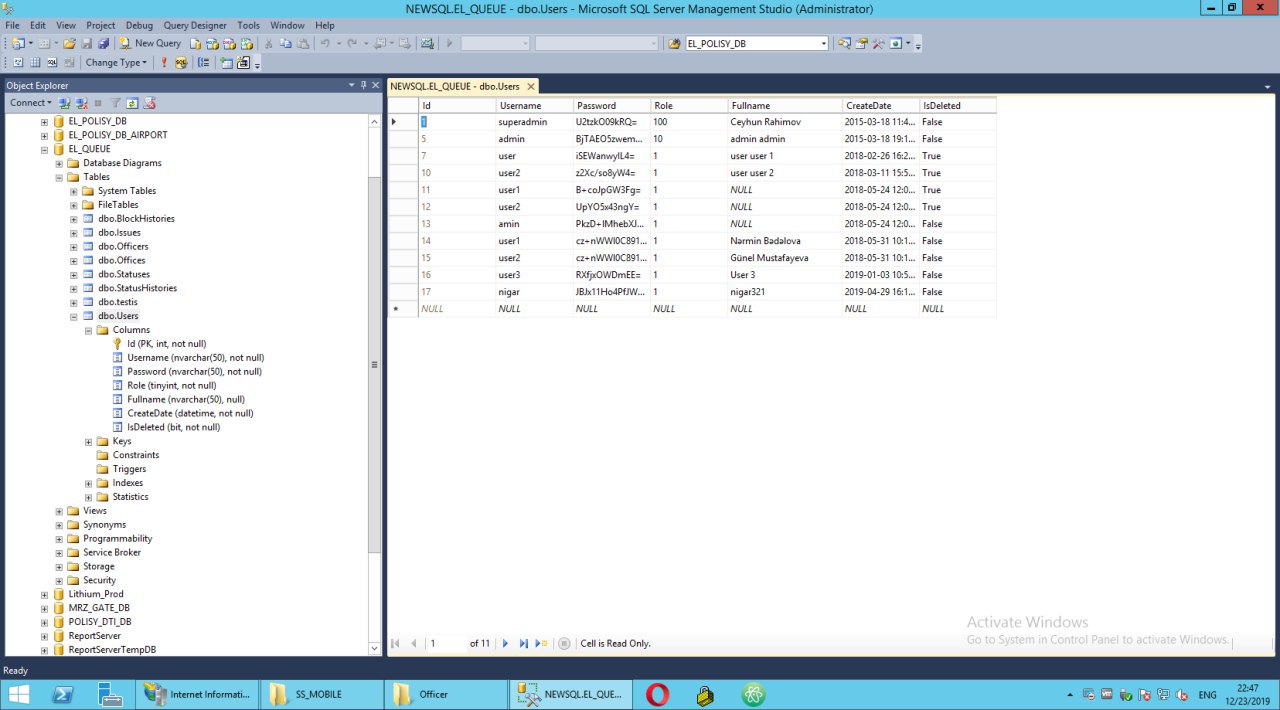
Task: Click Add/Remove Group By icon
Action: (203, 62)
